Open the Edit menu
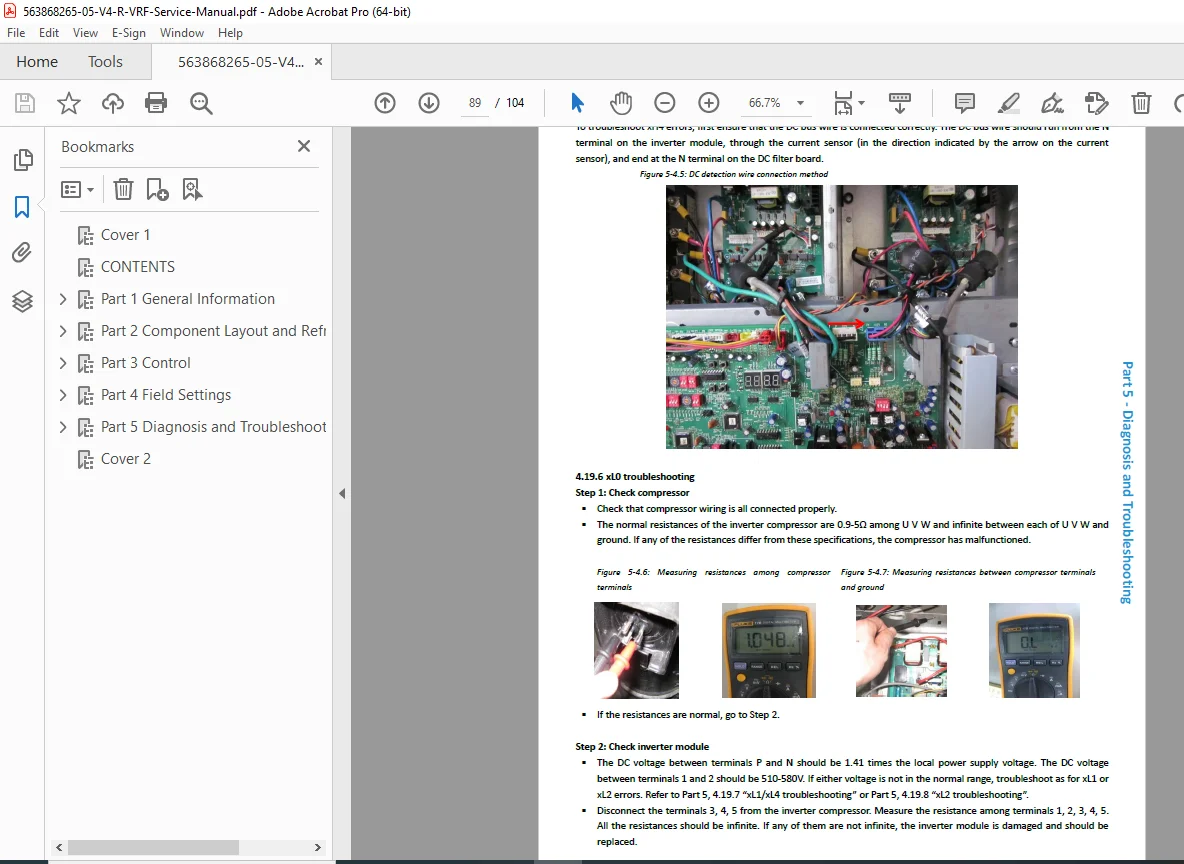This screenshot has height=864, width=1184. (x=49, y=32)
